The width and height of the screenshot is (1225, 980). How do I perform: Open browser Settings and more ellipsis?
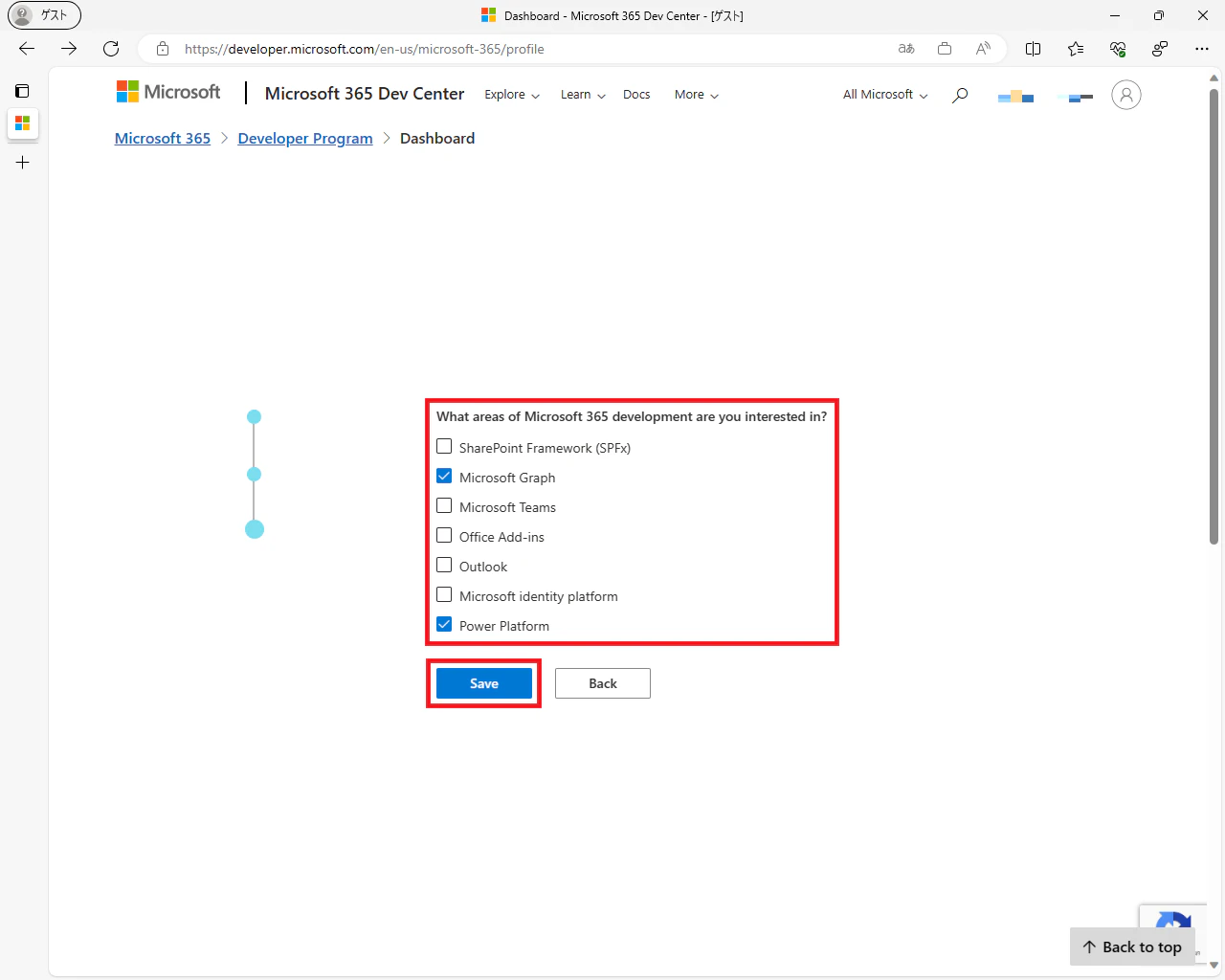point(1202,49)
